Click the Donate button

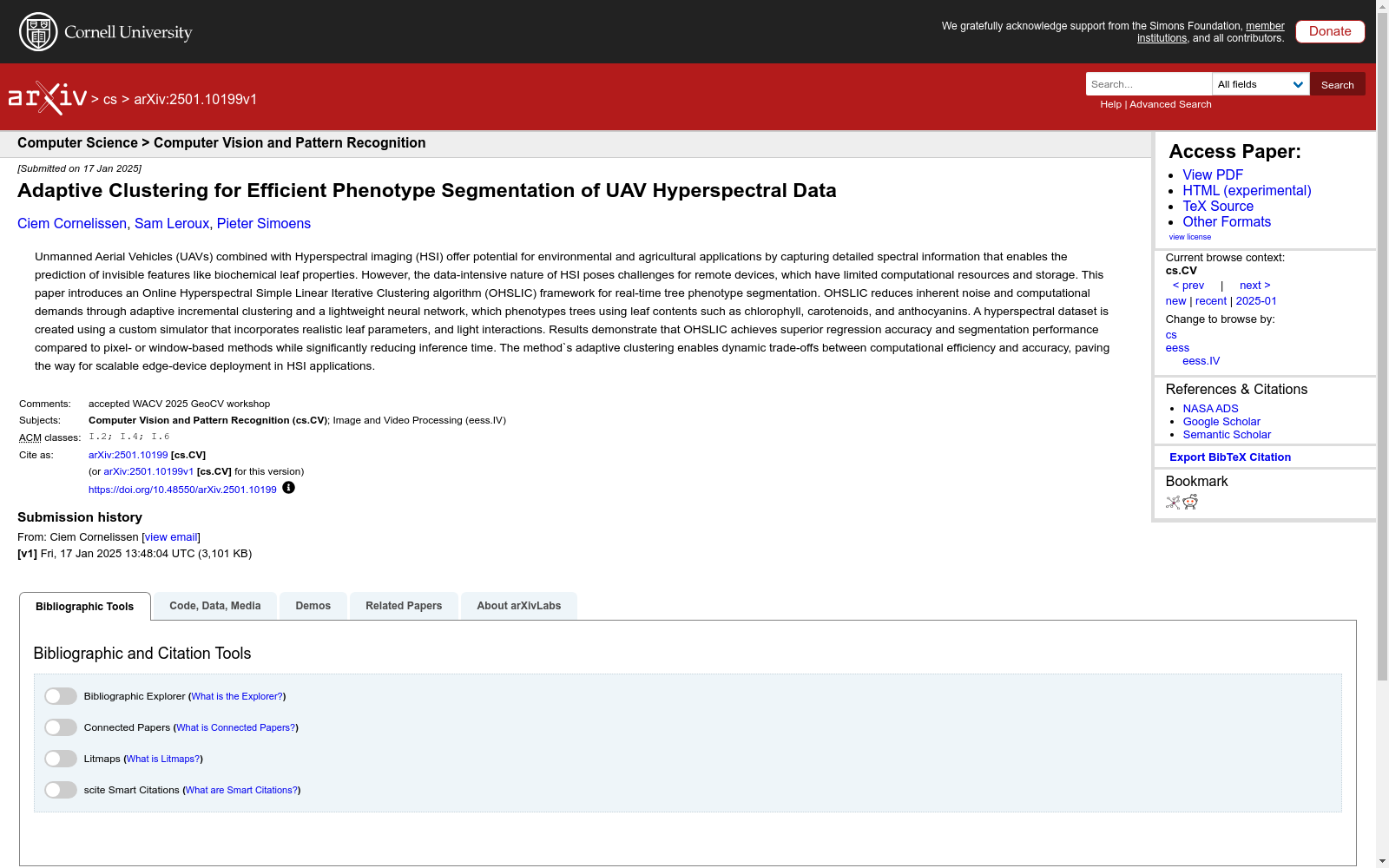point(1330,31)
